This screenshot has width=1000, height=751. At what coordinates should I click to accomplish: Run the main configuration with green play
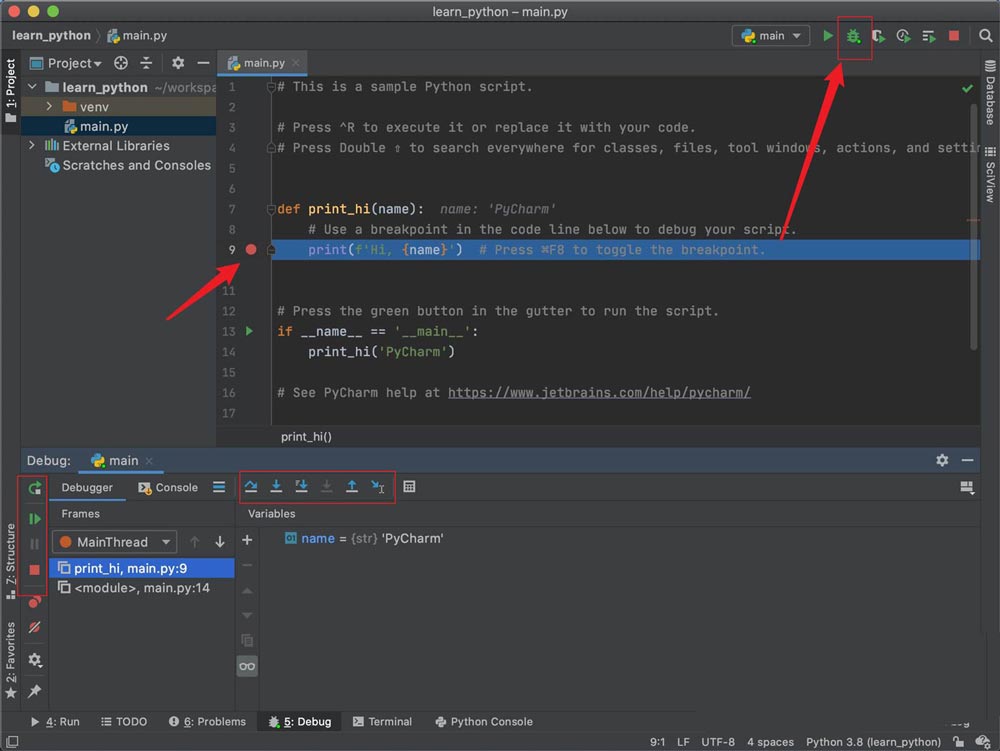(x=827, y=36)
